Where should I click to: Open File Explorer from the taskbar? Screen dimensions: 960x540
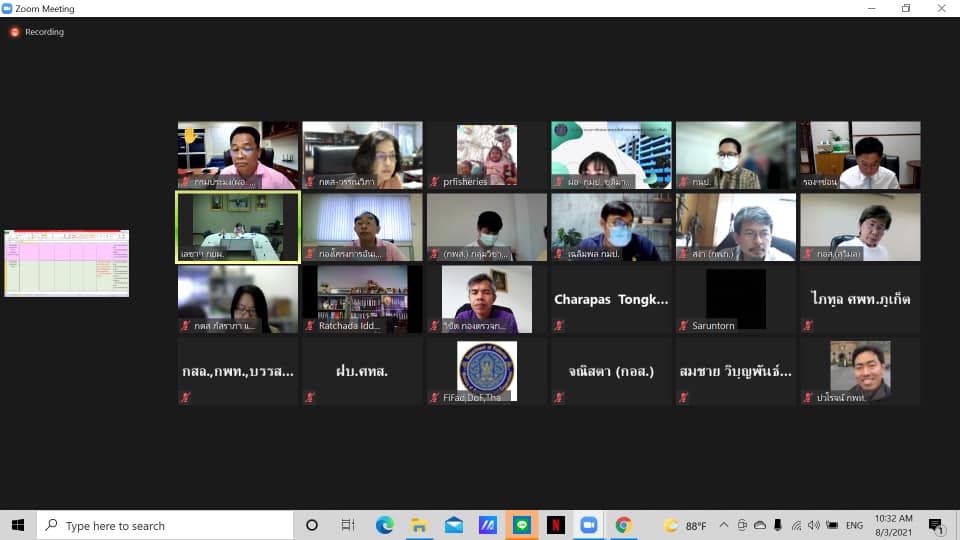click(x=419, y=525)
